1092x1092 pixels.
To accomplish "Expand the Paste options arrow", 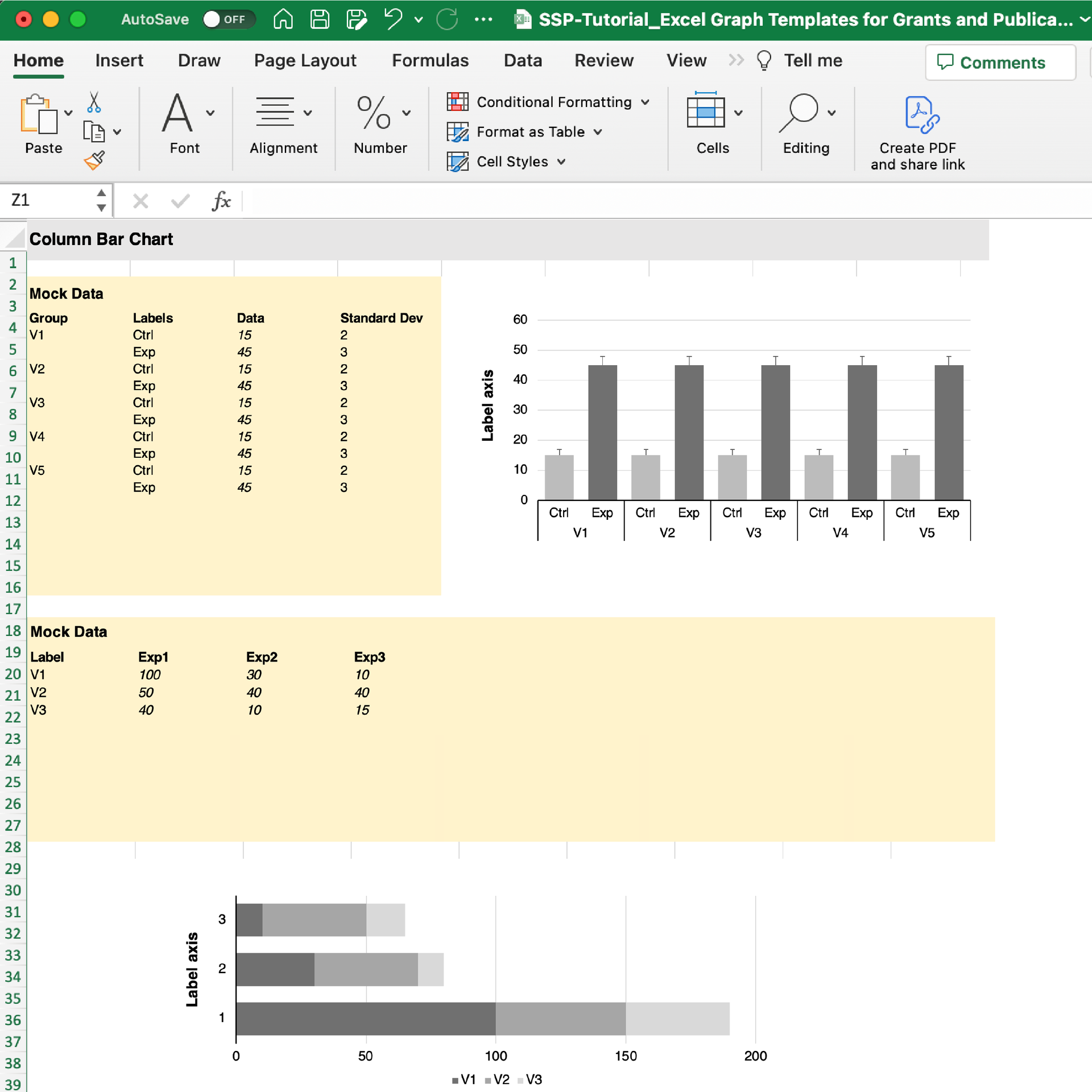I will pos(69,113).
